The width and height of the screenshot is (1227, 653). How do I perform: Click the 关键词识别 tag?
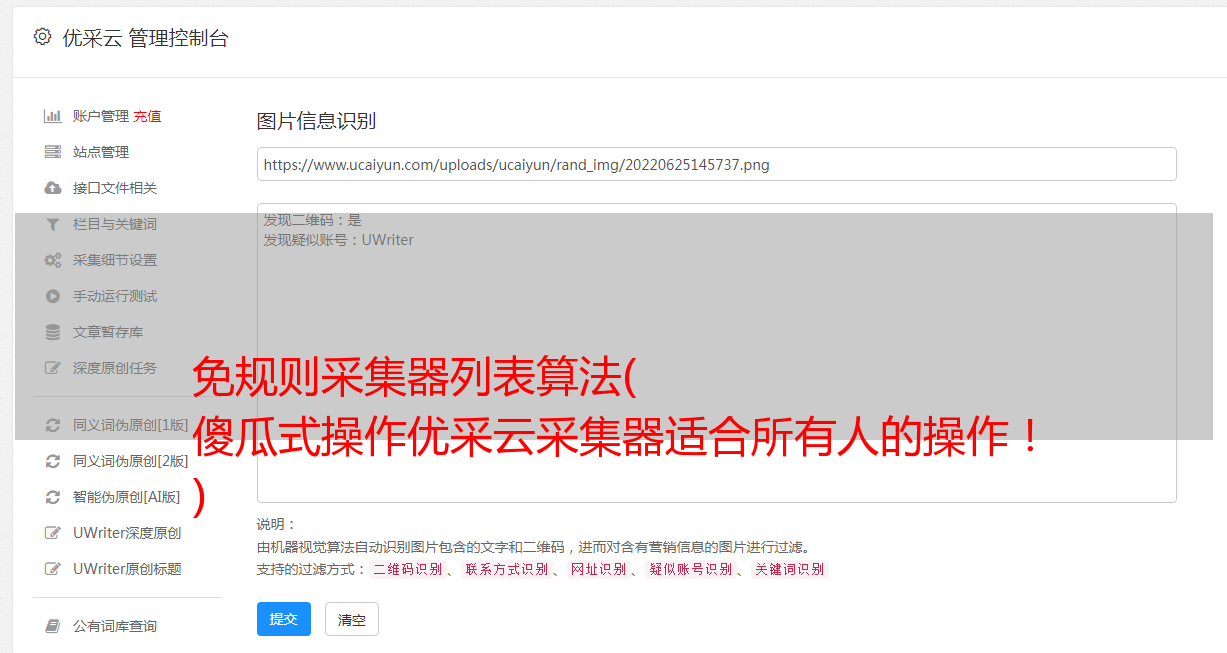[790, 569]
